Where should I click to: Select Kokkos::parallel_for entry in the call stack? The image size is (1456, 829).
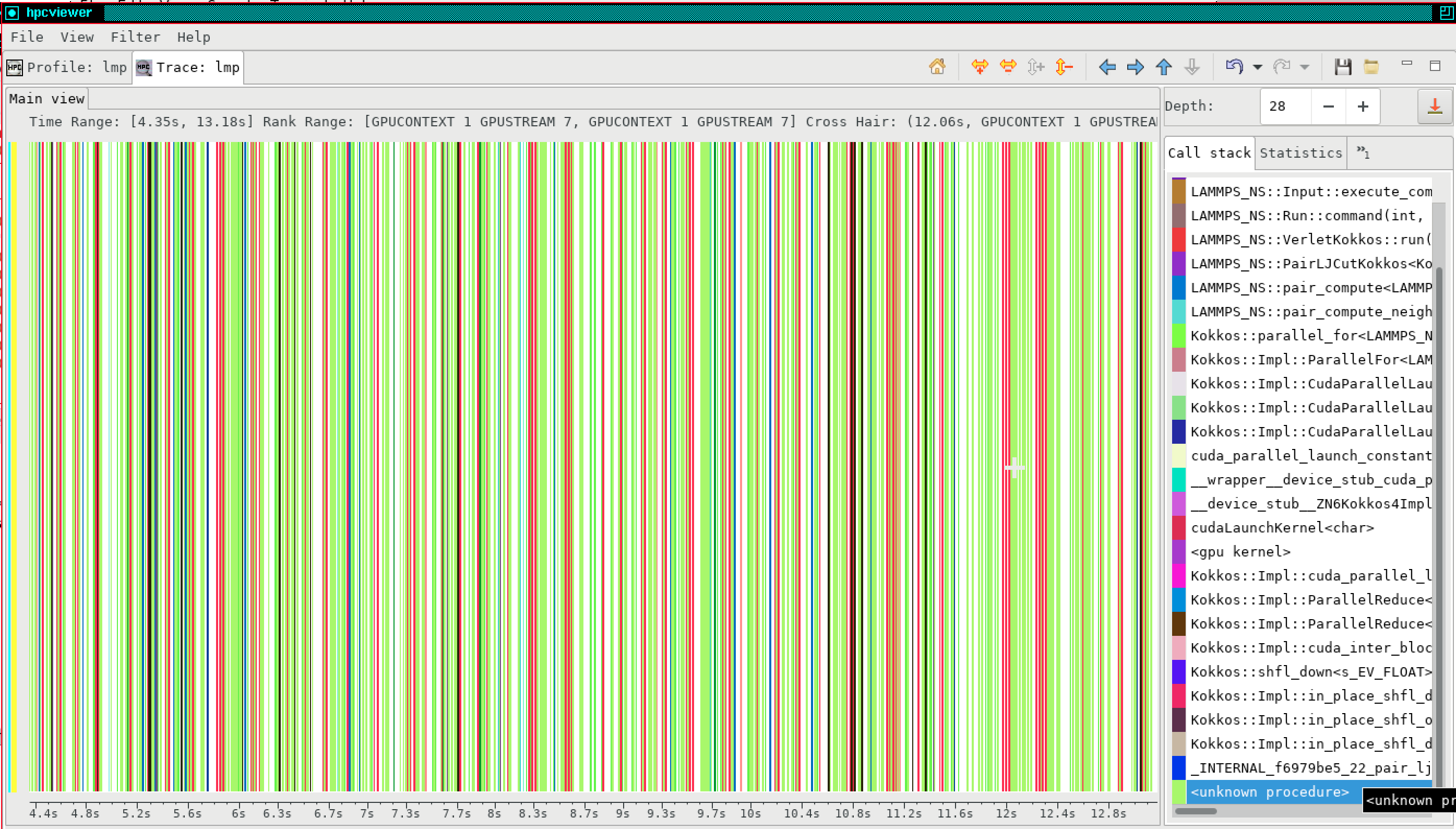pos(1309,335)
